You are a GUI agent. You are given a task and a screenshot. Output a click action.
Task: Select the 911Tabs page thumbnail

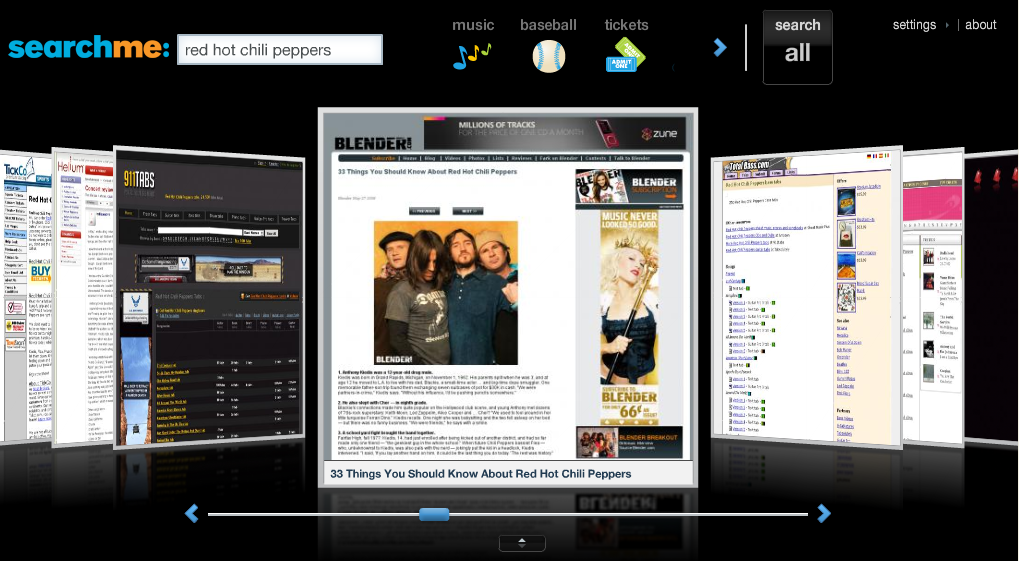[208, 295]
